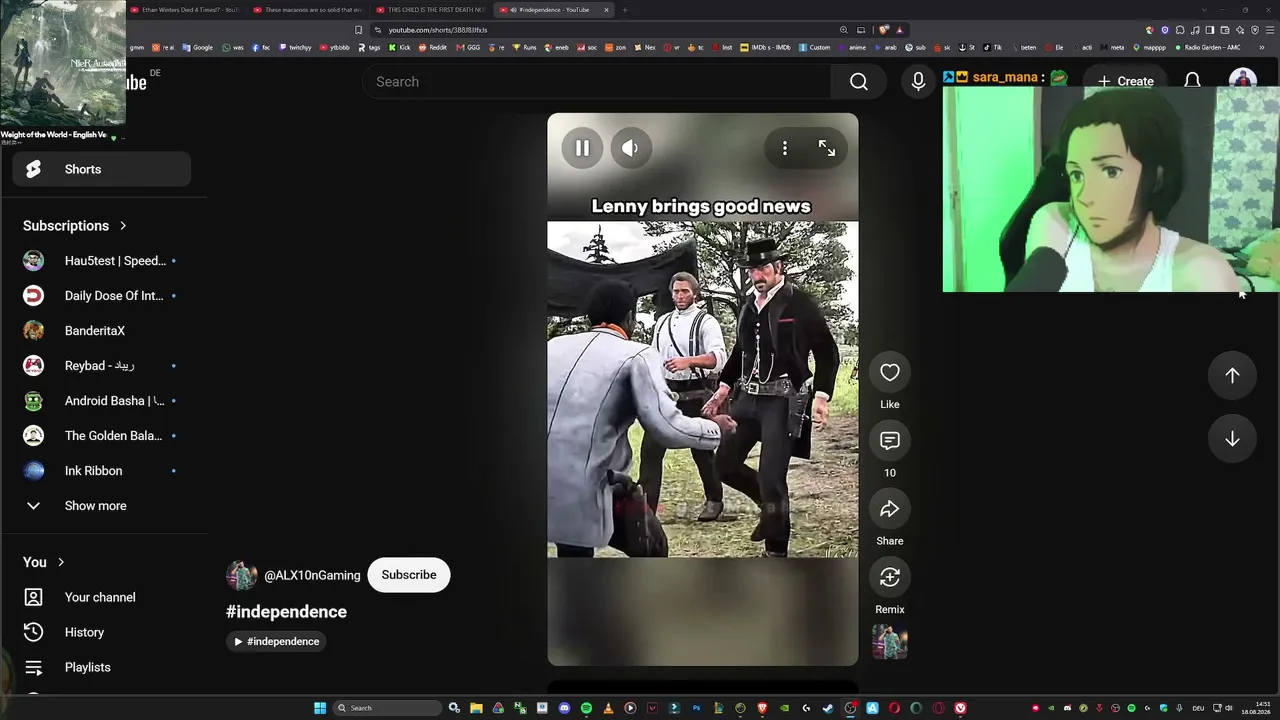Click the Windows taskbar search box

pyautogui.click(x=387, y=708)
